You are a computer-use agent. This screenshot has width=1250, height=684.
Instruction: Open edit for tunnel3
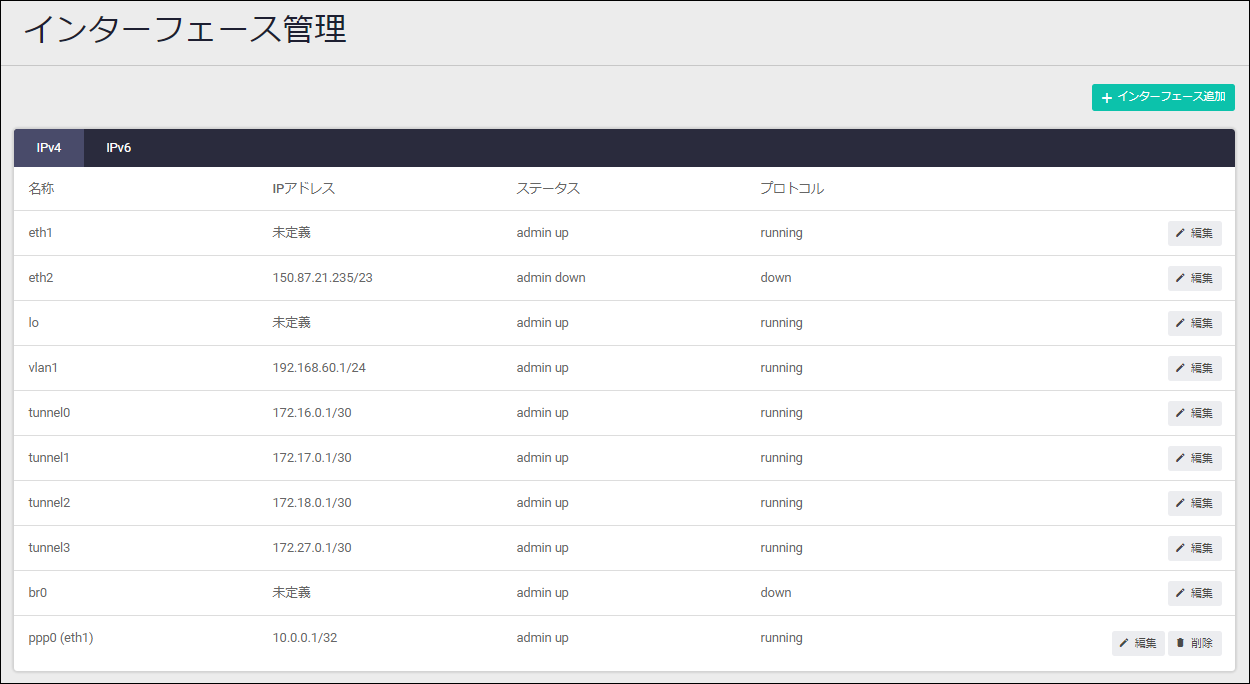coord(1194,548)
